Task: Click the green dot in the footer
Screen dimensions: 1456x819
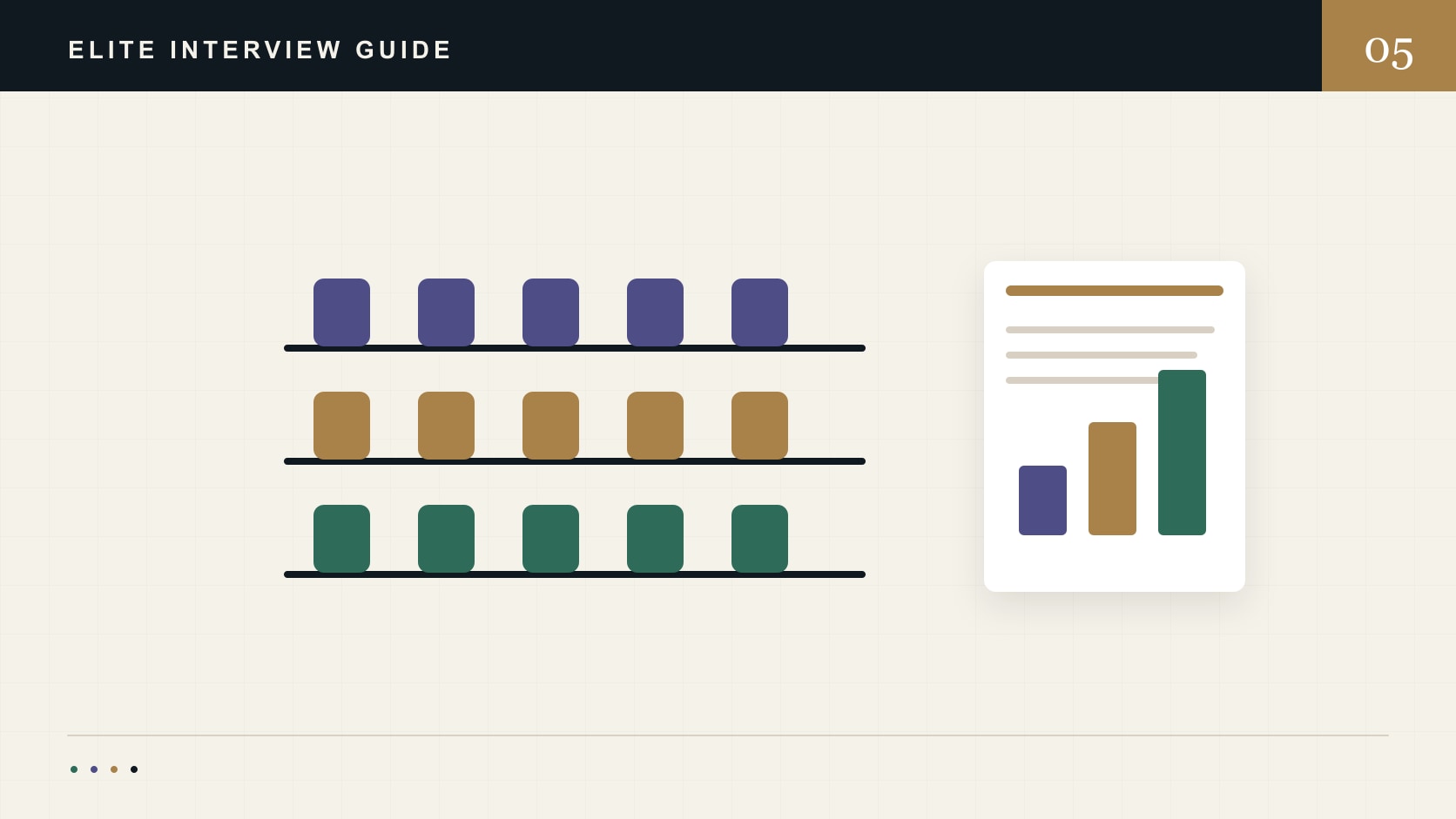Action: pos(74,769)
